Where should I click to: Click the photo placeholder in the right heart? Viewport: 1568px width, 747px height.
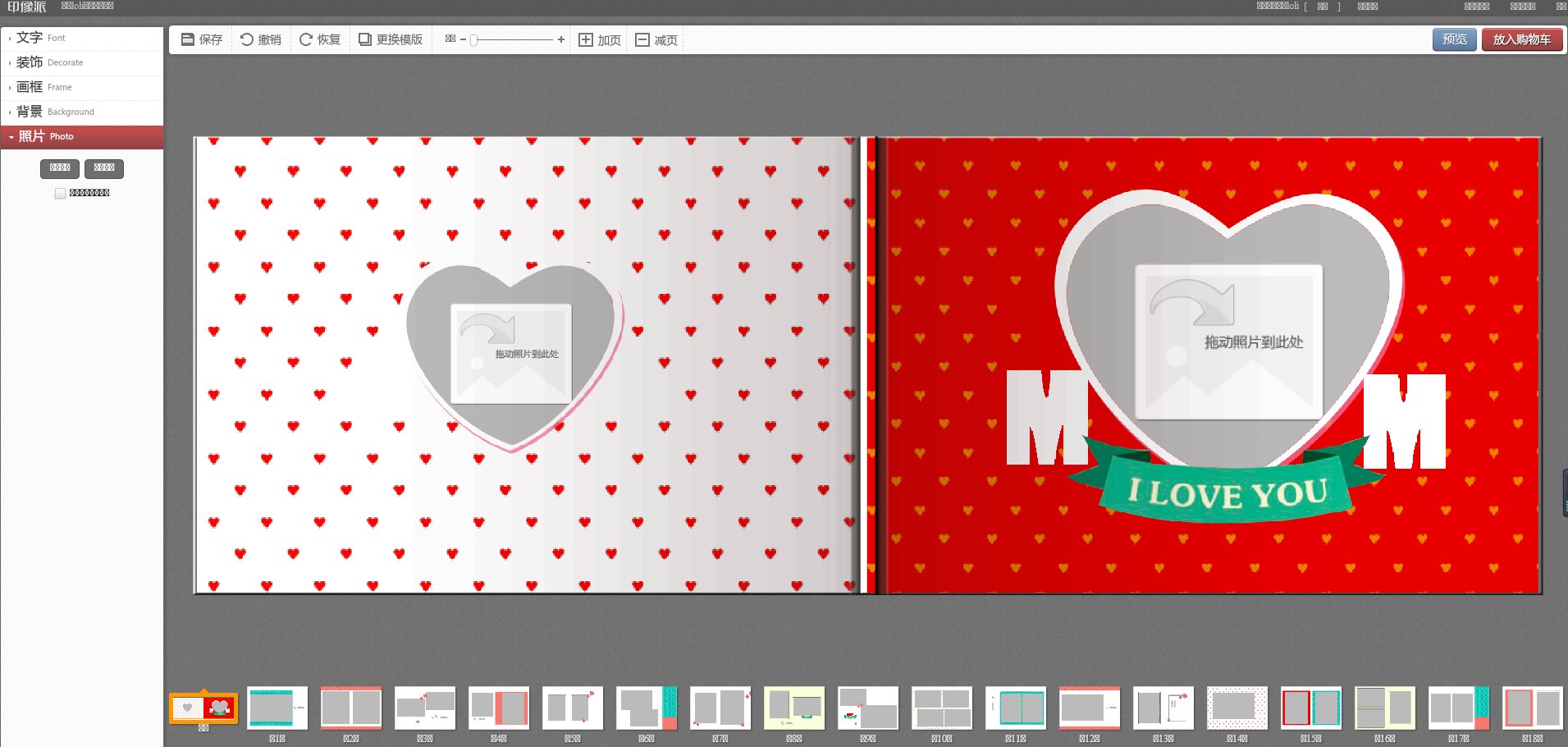tap(1228, 341)
